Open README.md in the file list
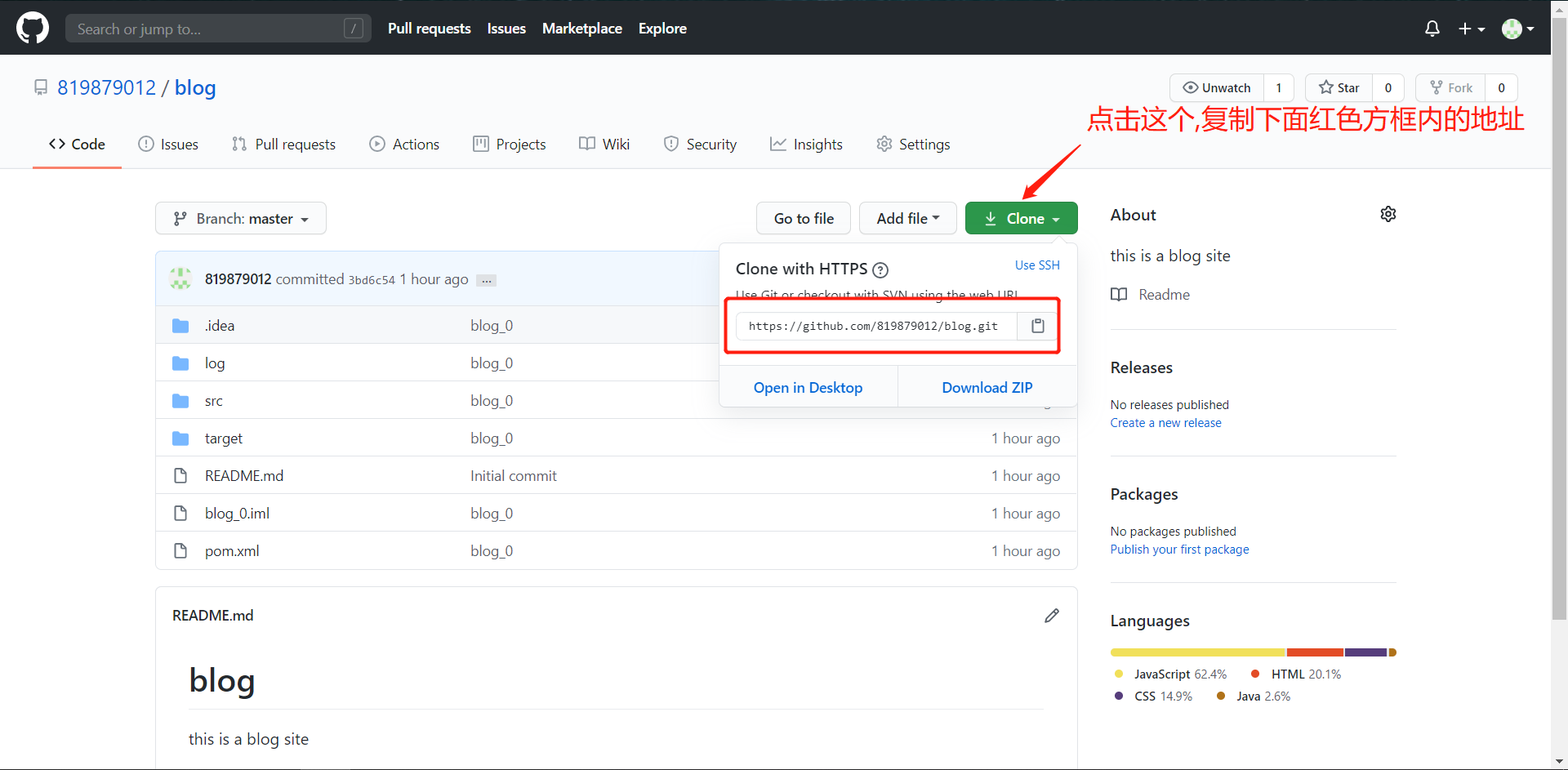 click(244, 475)
